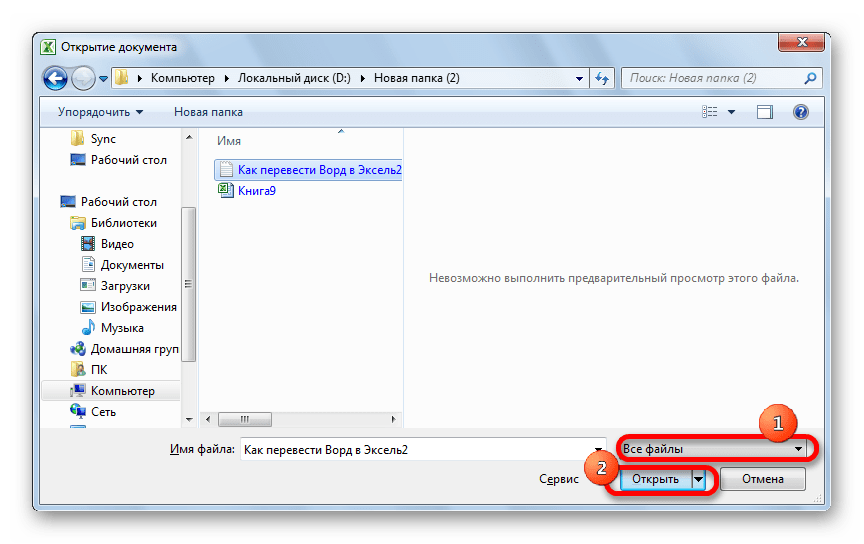The image size is (864, 544).
Task: Click the sidebar scroll up arrow
Action: [189, 137]
